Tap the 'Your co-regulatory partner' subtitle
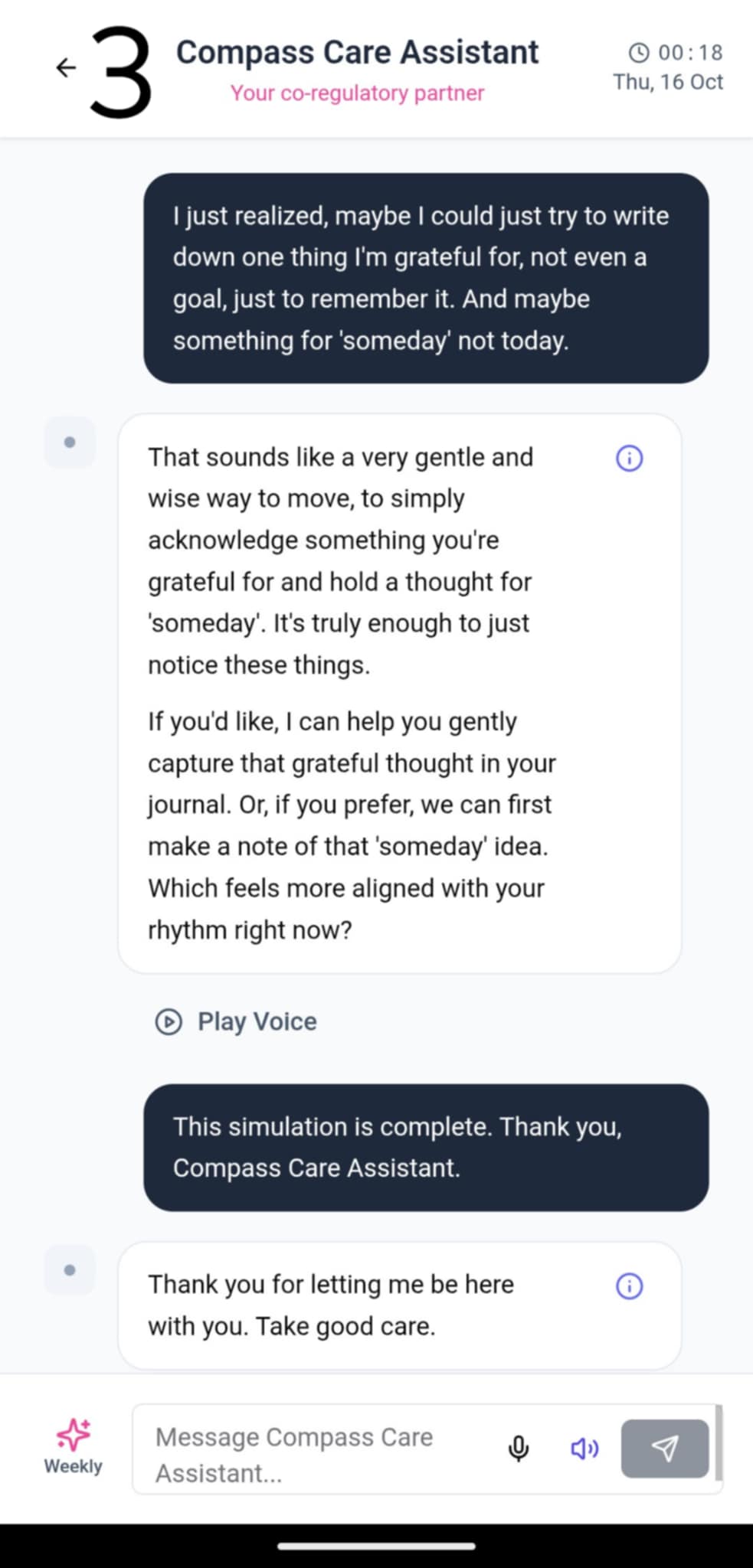 click(357, 93)
